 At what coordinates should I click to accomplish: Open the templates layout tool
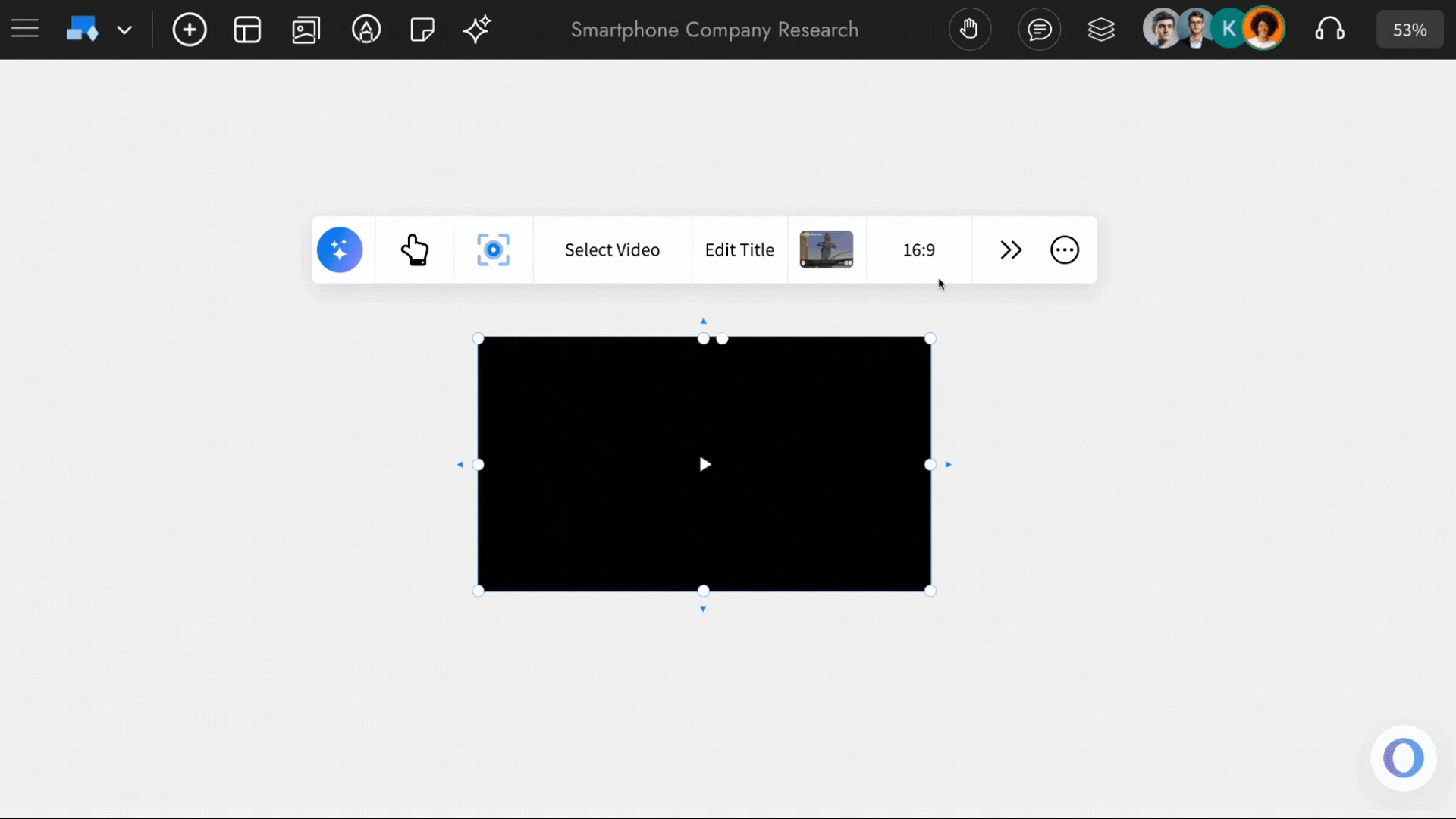point(247,29)
